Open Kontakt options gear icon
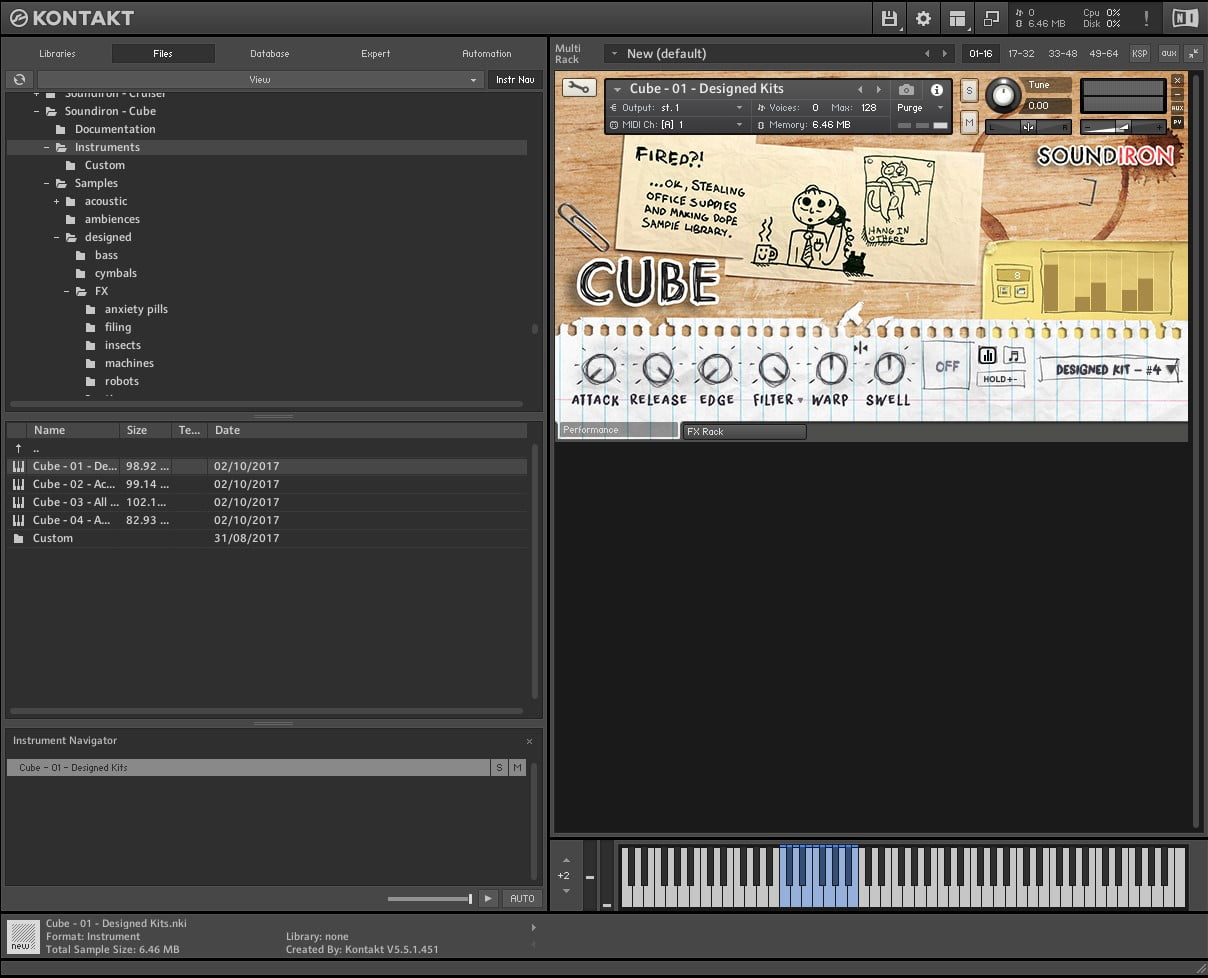1208x978 pixels. (923, 18)
